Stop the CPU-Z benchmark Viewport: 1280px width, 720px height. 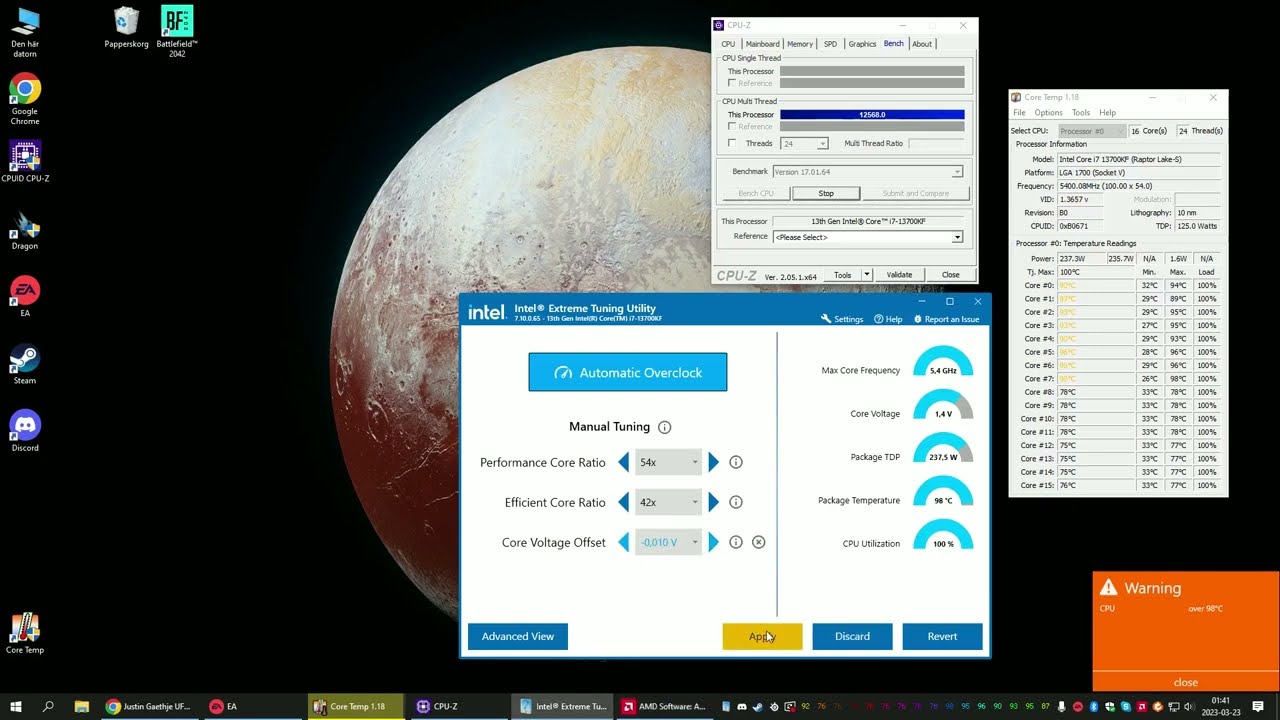coord(826,193)
